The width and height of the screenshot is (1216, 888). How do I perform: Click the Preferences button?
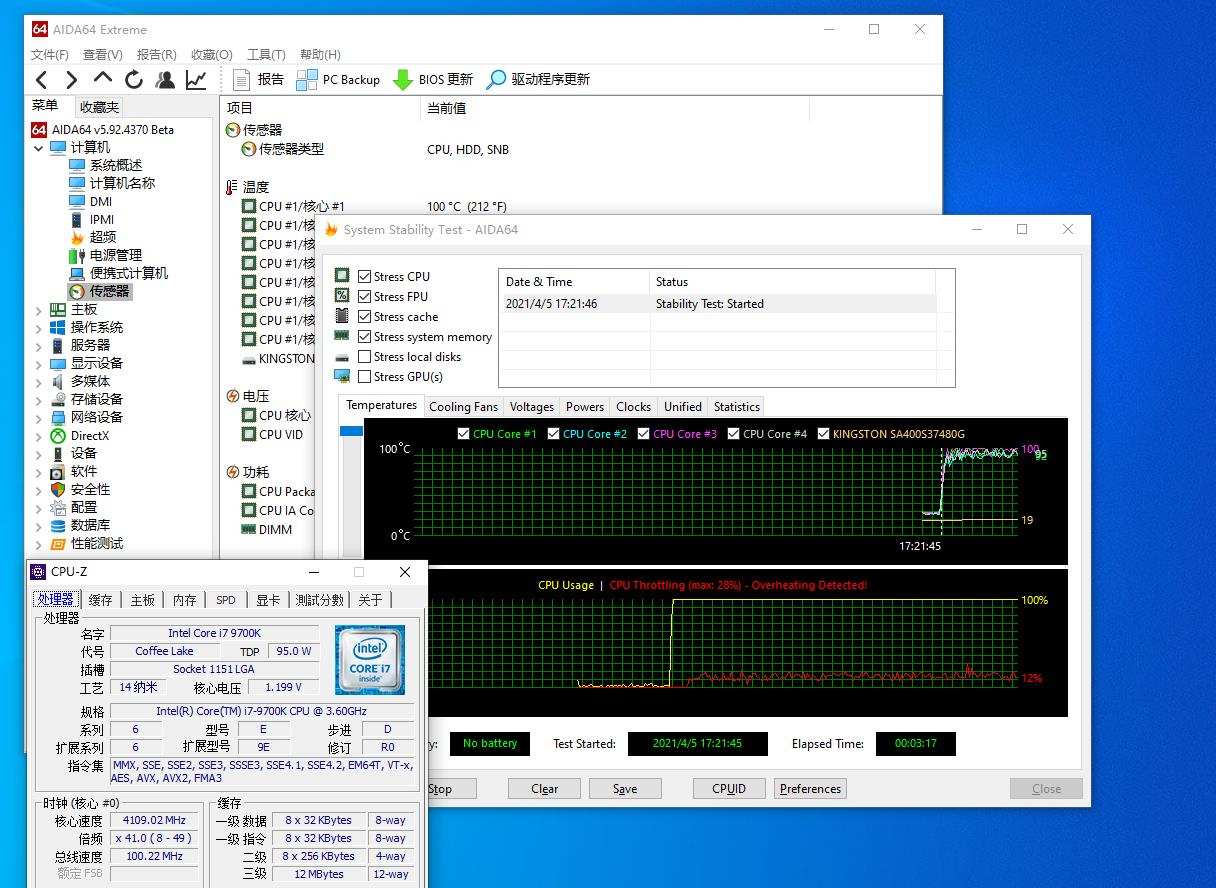click(810, 789)
